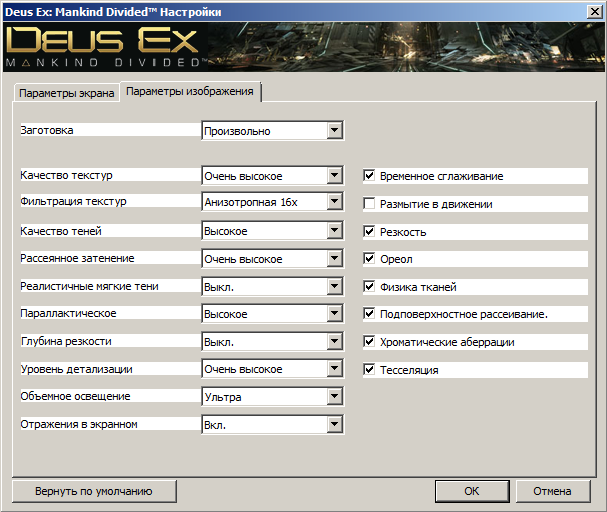Disable the Тесселяция checkbox
607x512 pixels.
369,370
